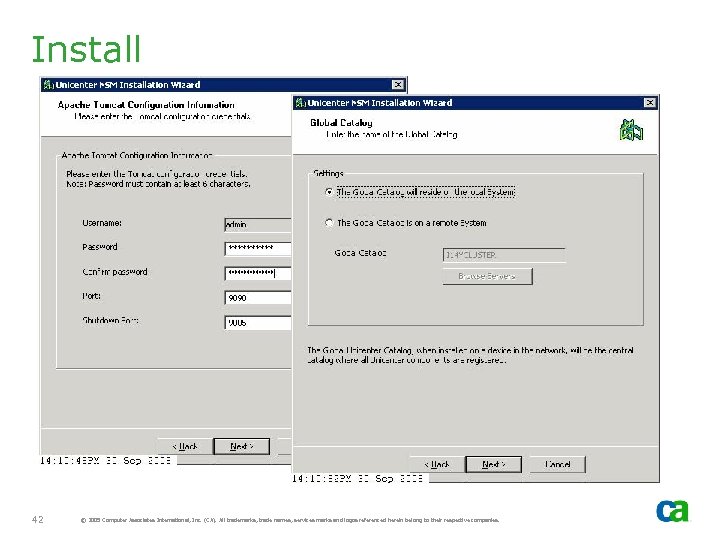Image resolution: width=720 pixels, height=540 pixels.
Task: Click Back in Global Catalog wizard
Action: pyautogui.click(x=437, y=464)
